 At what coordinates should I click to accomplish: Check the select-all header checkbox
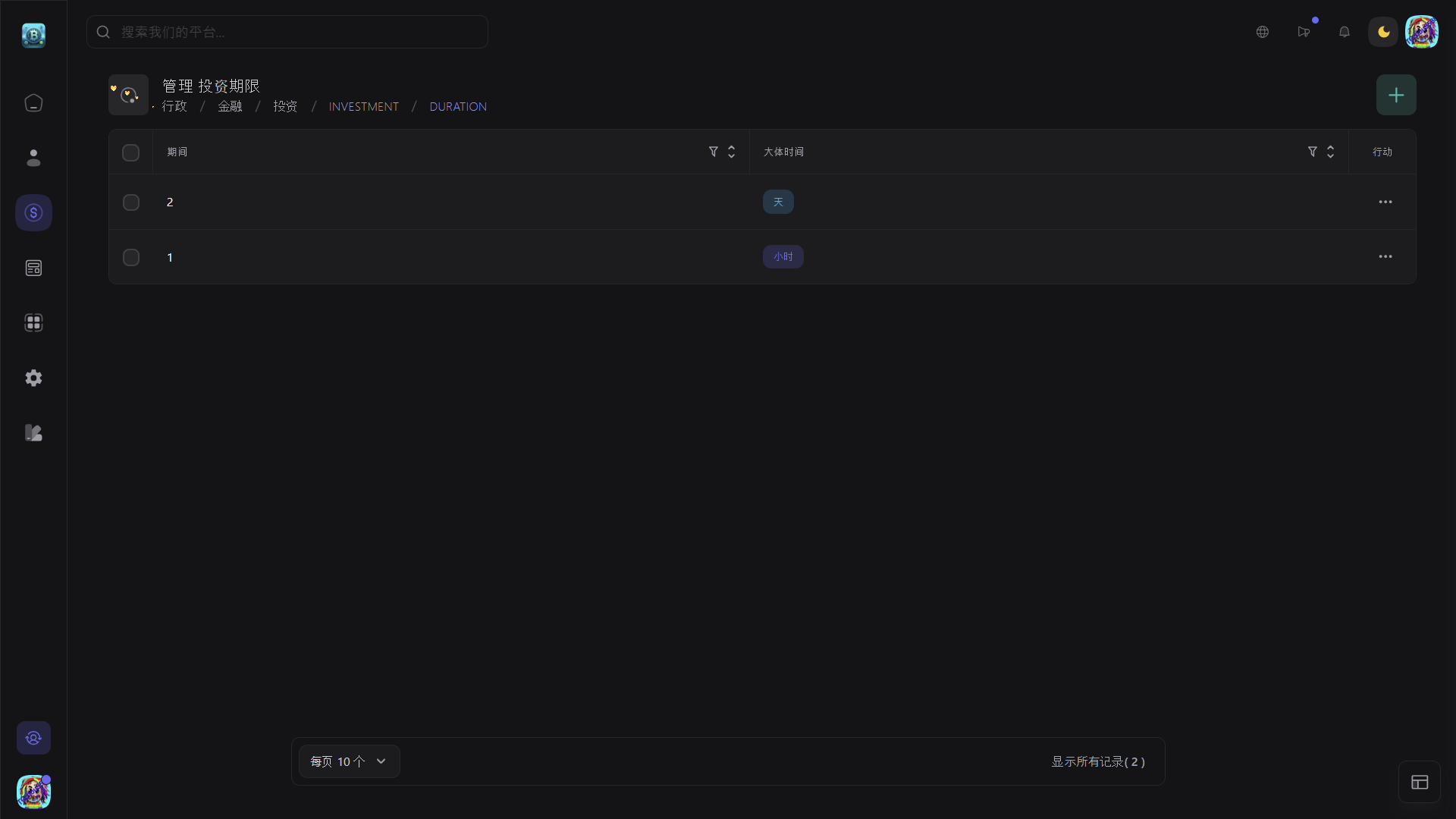point(130,152)
